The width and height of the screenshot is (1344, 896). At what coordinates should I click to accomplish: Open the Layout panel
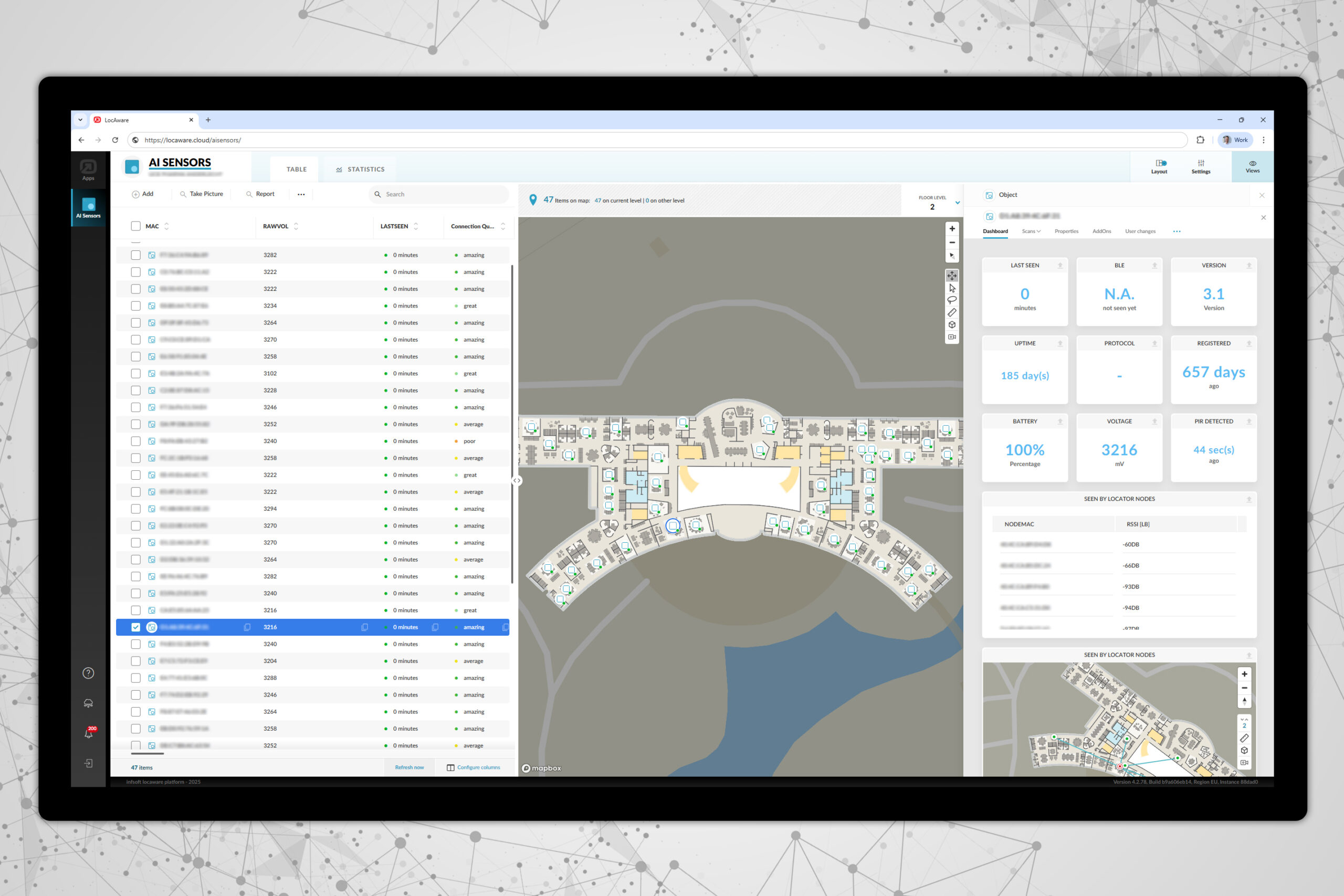coord(1159,166)
